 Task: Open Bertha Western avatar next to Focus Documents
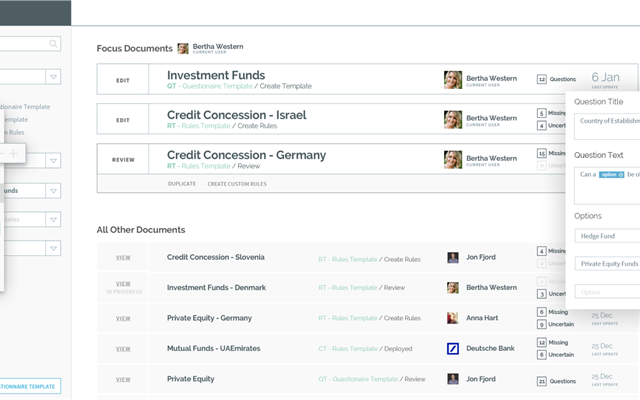183,49
